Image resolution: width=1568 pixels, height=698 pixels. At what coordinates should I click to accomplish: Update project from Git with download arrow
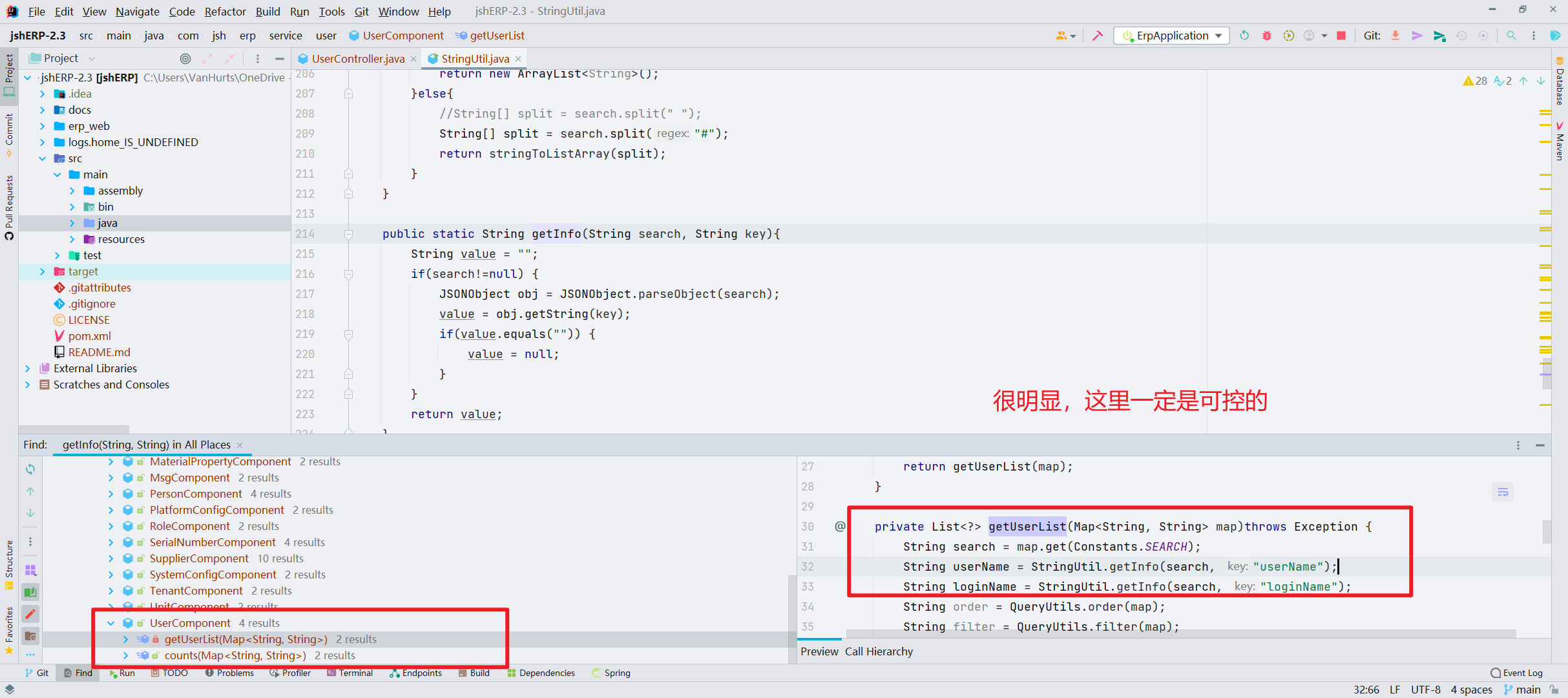coord(1396,36)
